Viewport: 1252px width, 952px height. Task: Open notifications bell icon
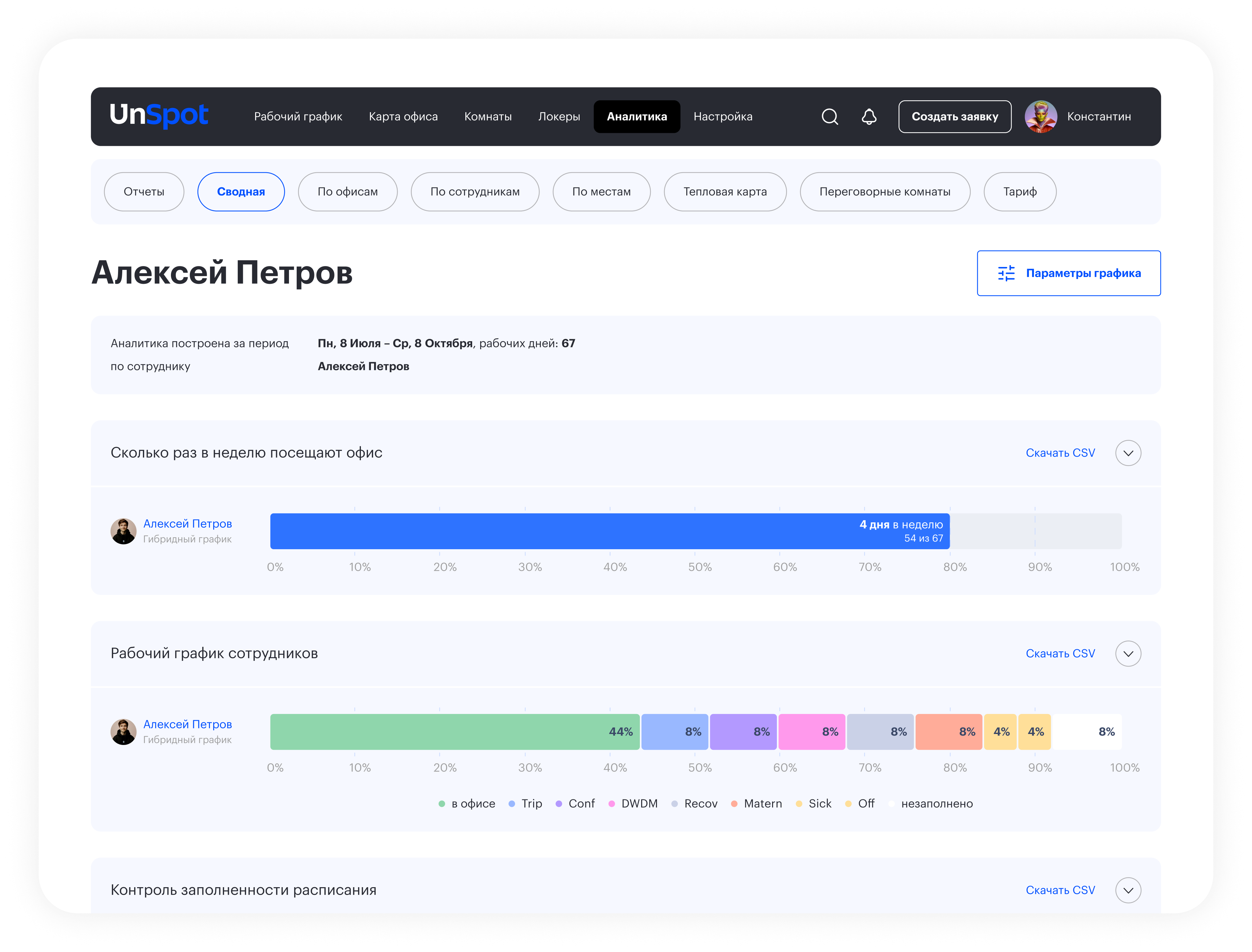click(x=869, y=117)
